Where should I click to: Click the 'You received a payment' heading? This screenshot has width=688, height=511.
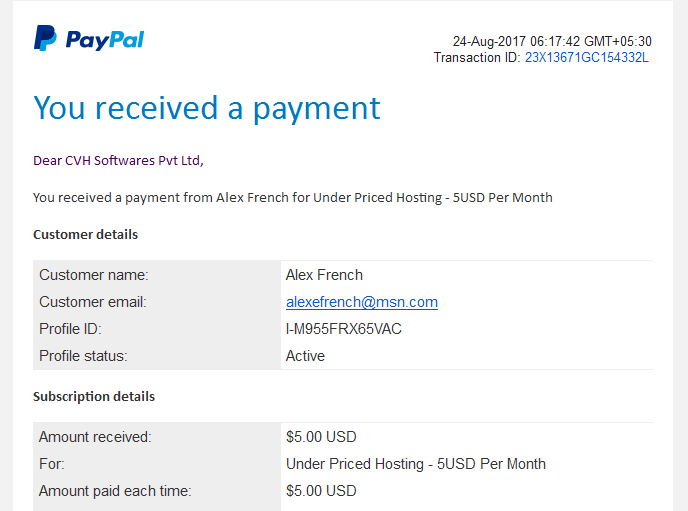pyautogui.click(x=207, y=109)
